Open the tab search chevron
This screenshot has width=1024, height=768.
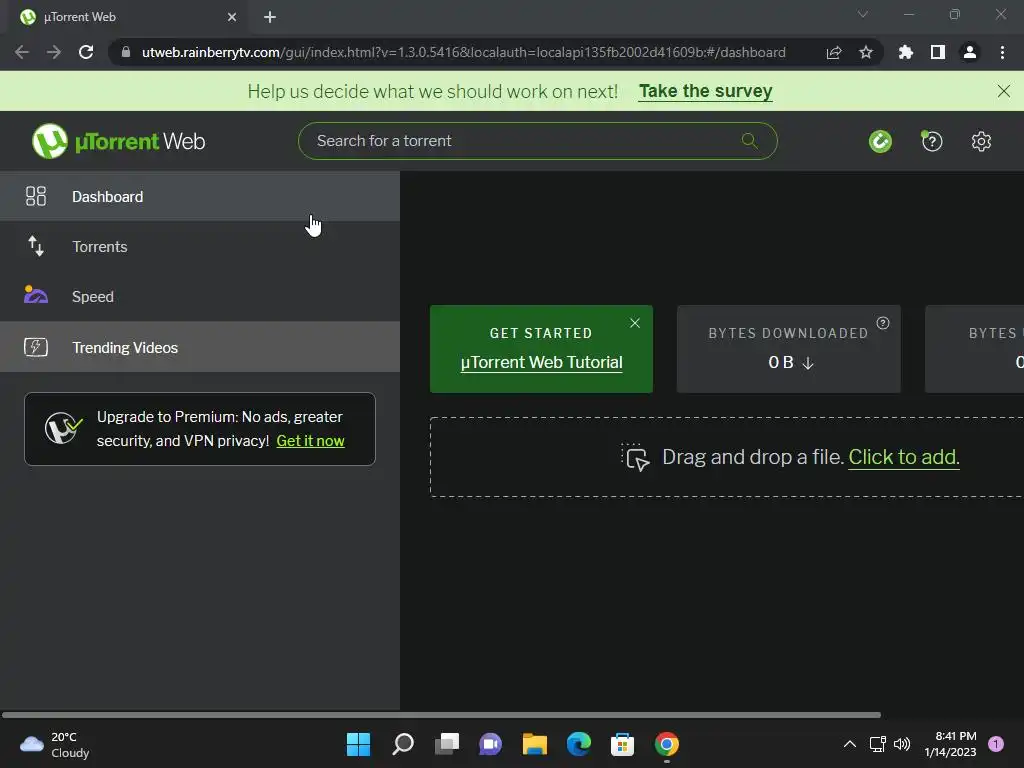[863, 14]
